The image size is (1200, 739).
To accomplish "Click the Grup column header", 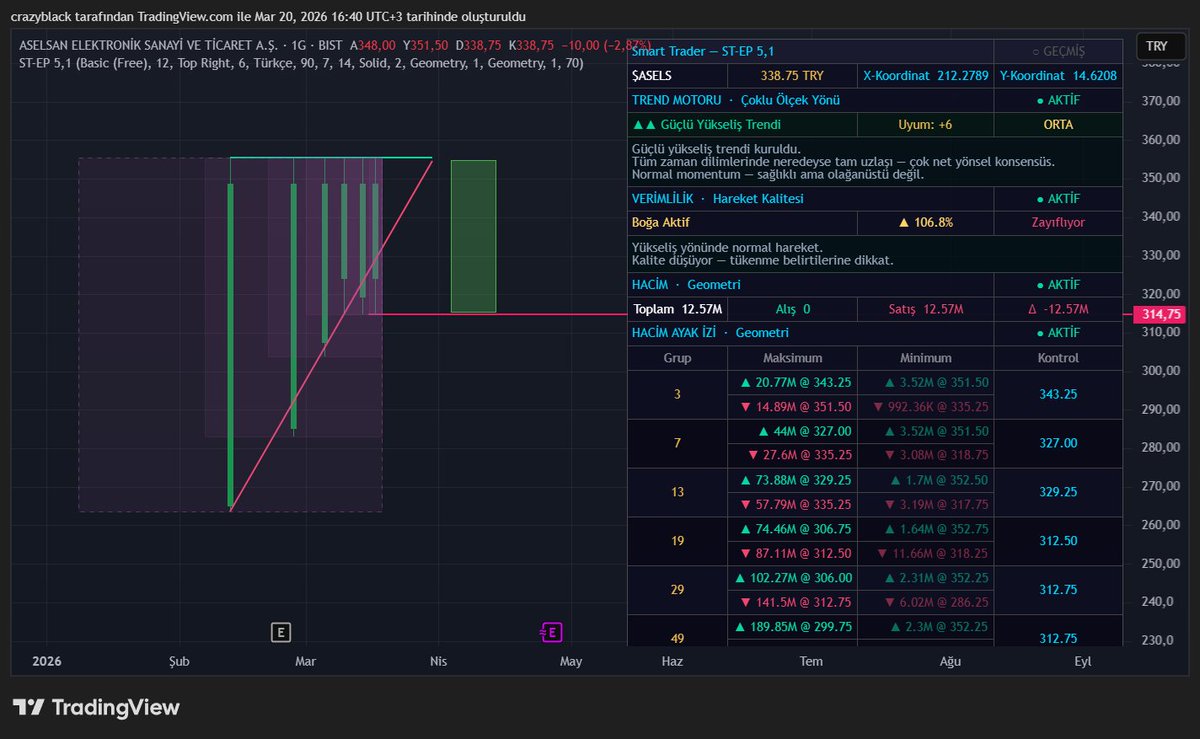I will point(677,358).
